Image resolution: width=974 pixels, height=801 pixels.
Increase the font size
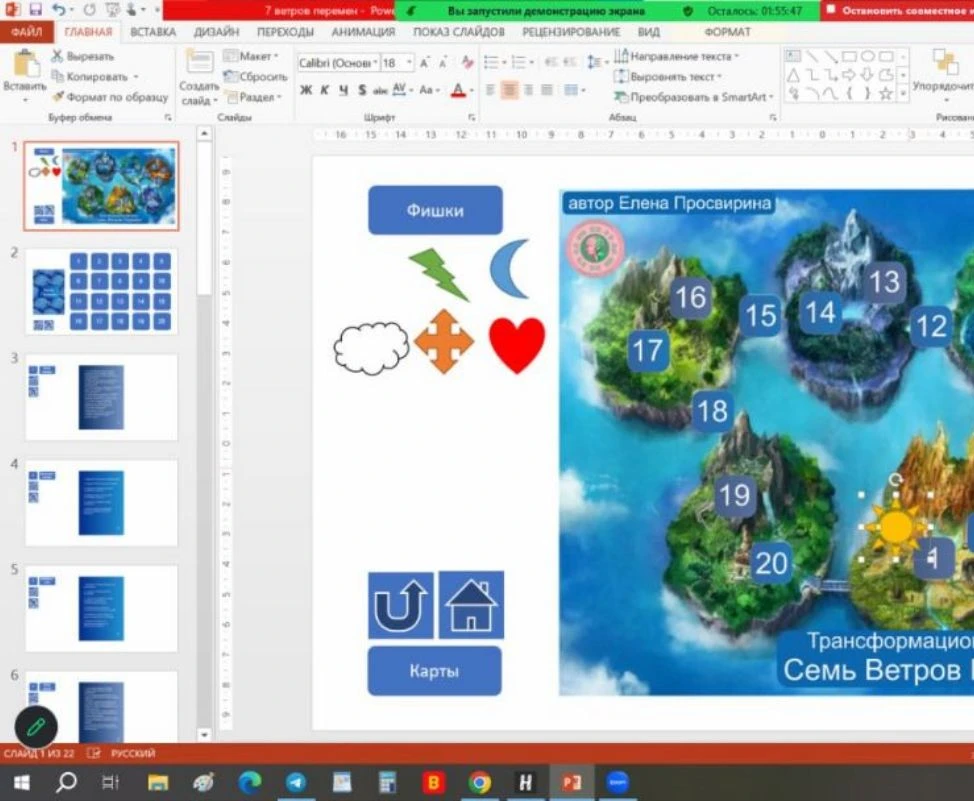[425, 63]
